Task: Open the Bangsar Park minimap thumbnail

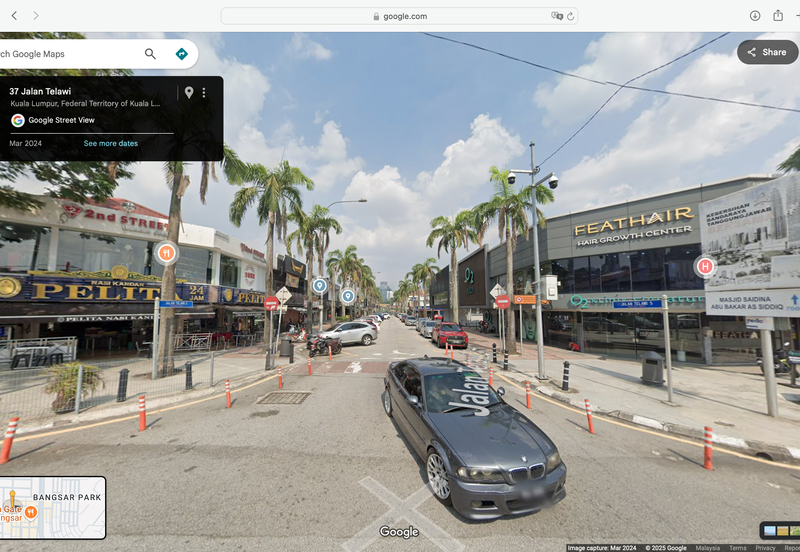Action: click(x=52, y=508)
